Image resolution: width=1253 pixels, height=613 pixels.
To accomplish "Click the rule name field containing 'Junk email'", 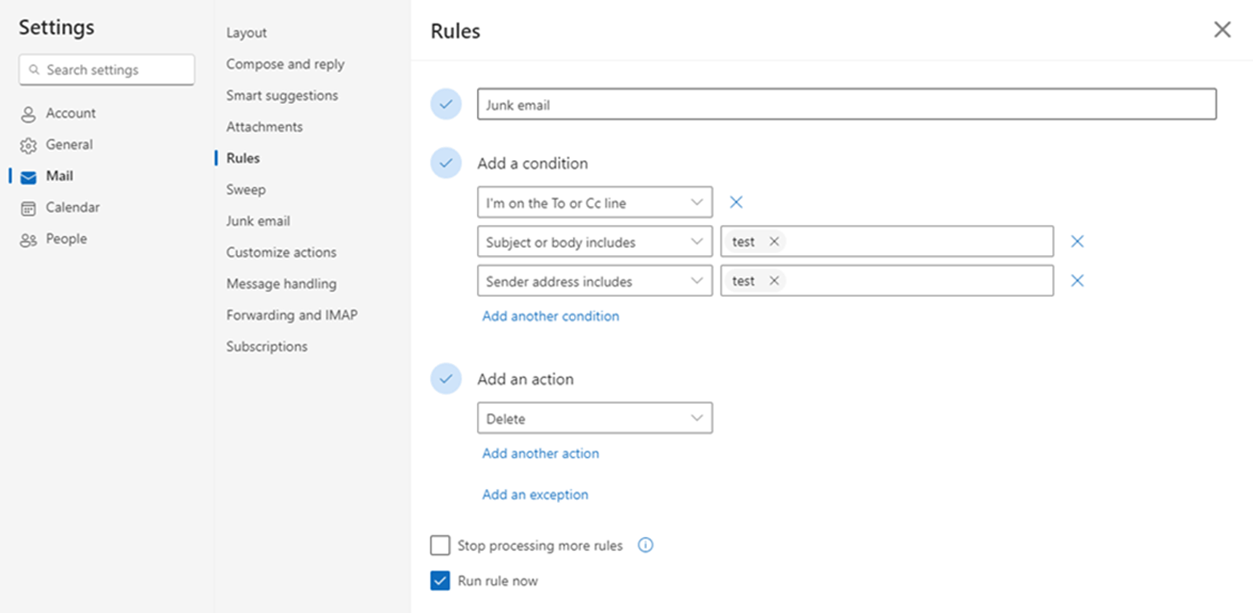I will coord(847,104).
